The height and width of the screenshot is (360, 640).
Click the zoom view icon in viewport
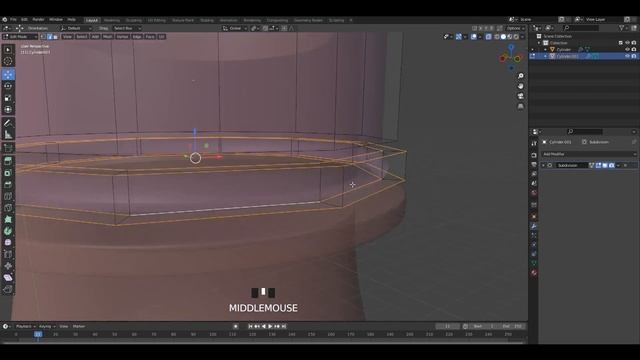[x=520, y=76]
